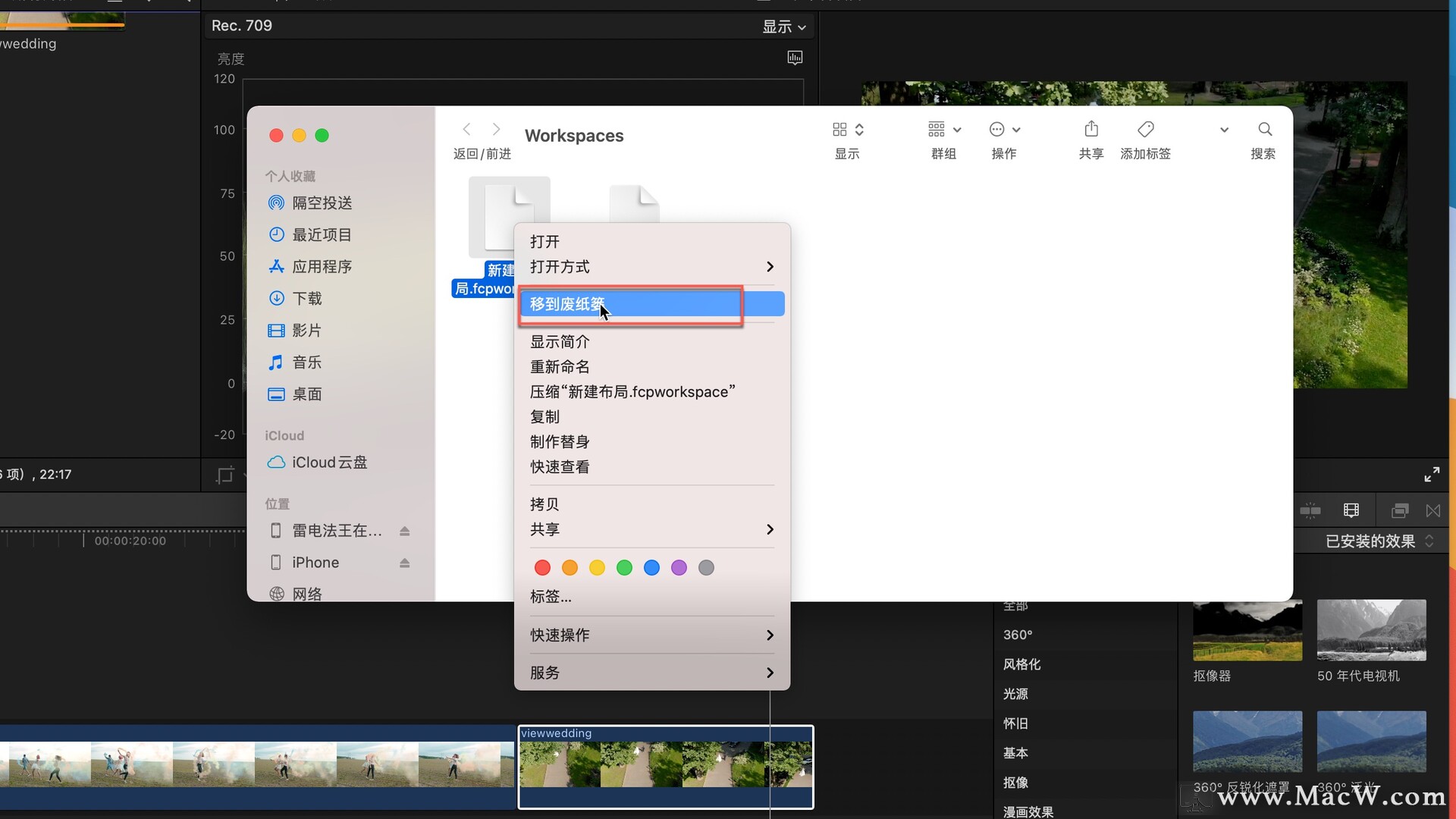Image resolution: width=1456 pixels, height=819 pixels.
Task: Choose 复制 in context menu
Action: coord(652,417)
